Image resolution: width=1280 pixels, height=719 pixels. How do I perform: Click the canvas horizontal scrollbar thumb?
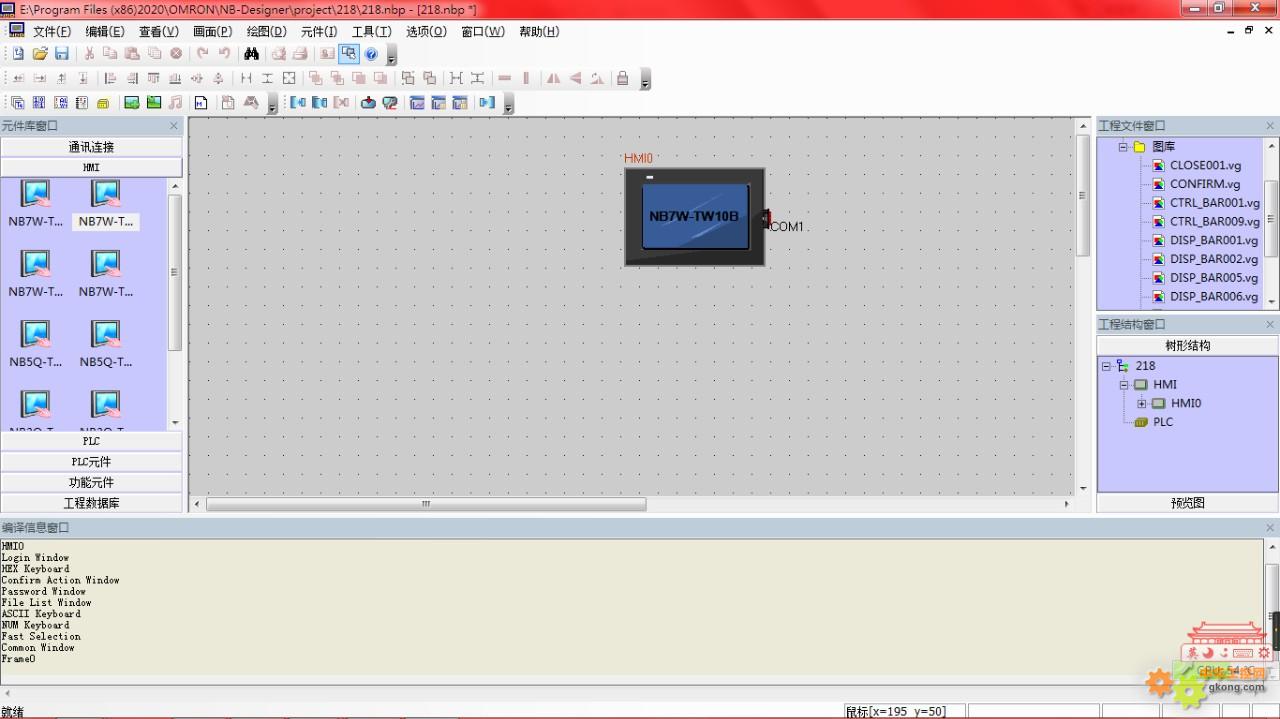pyautogui.click(x=426, y=504)
